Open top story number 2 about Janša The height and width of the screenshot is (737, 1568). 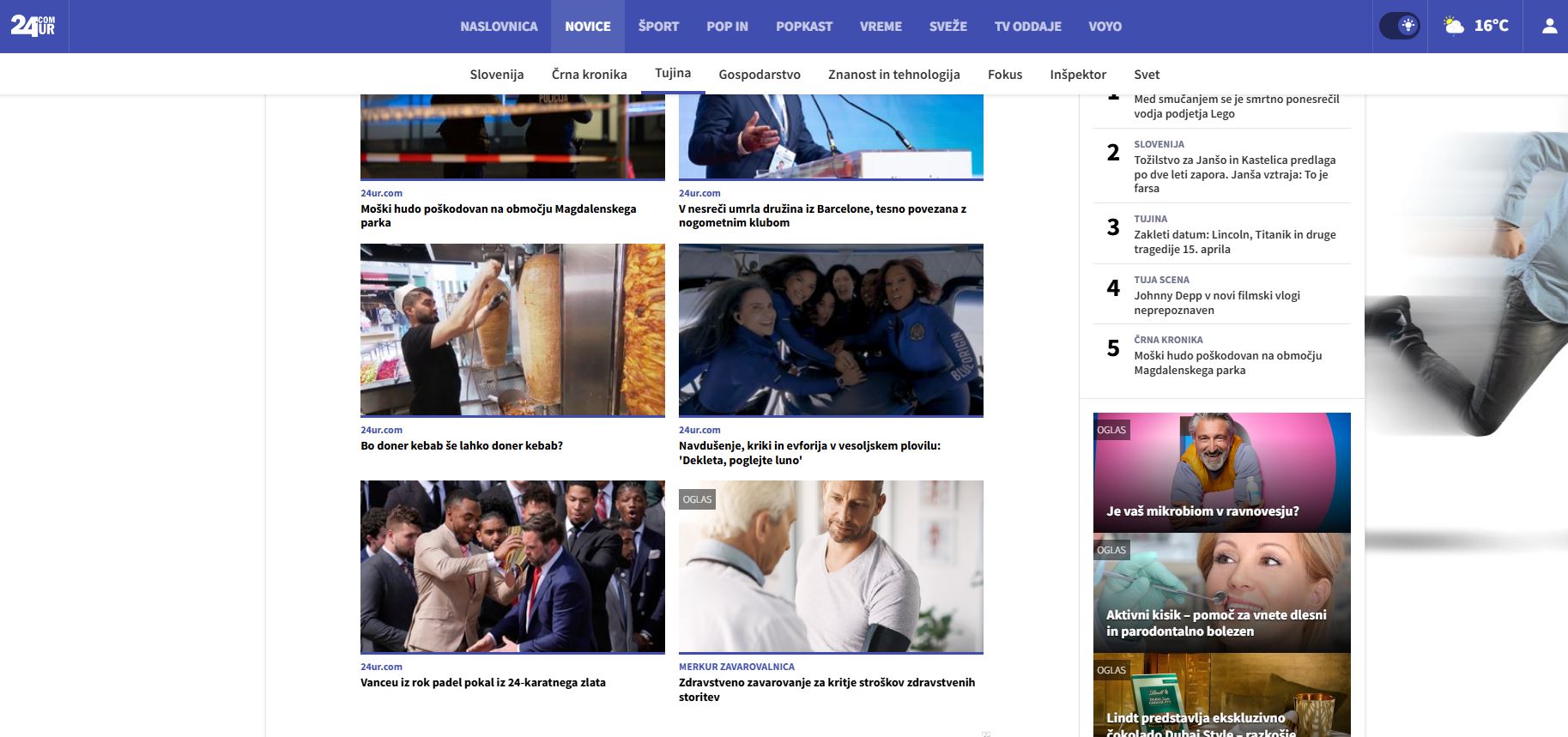(1234, 174)
